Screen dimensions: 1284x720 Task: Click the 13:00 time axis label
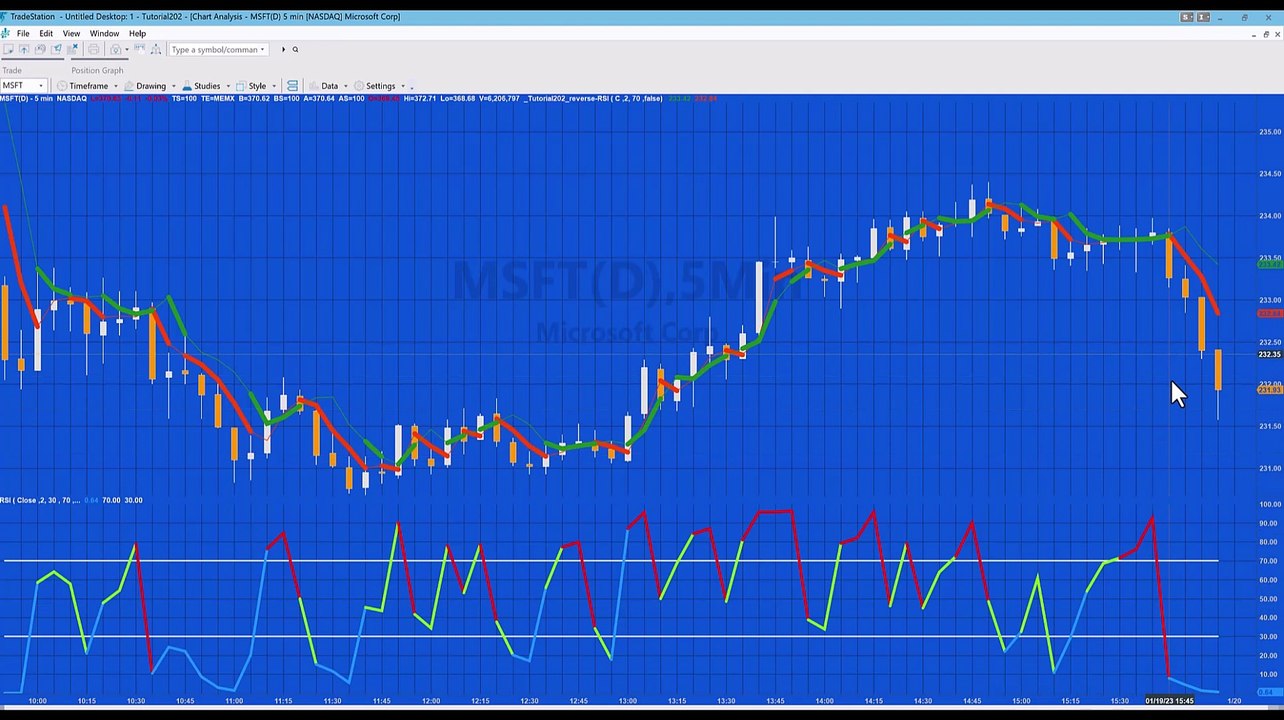point(628,701)
